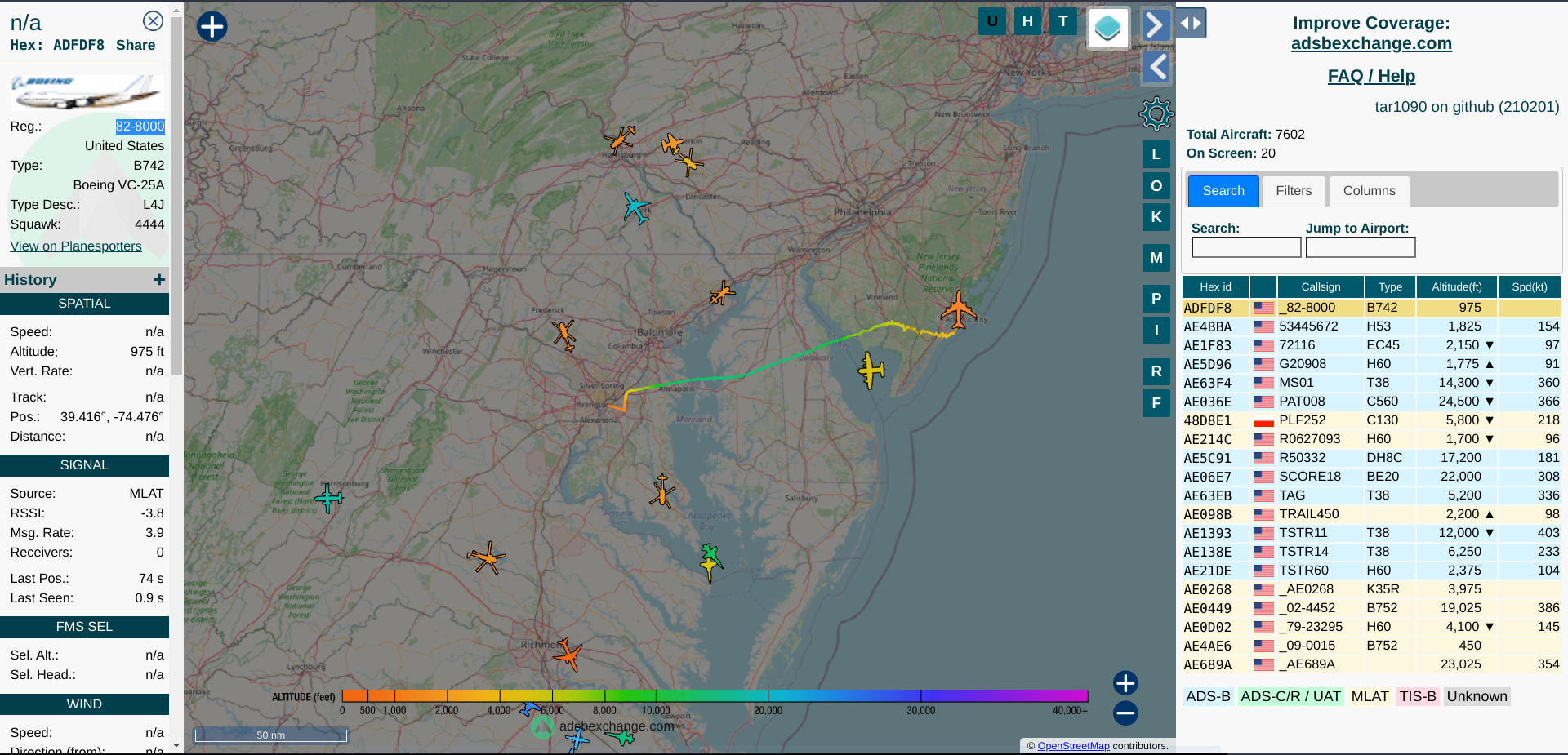Click the altitude color legend bar
Screen dimensions: 1568x755
(715, 695)
